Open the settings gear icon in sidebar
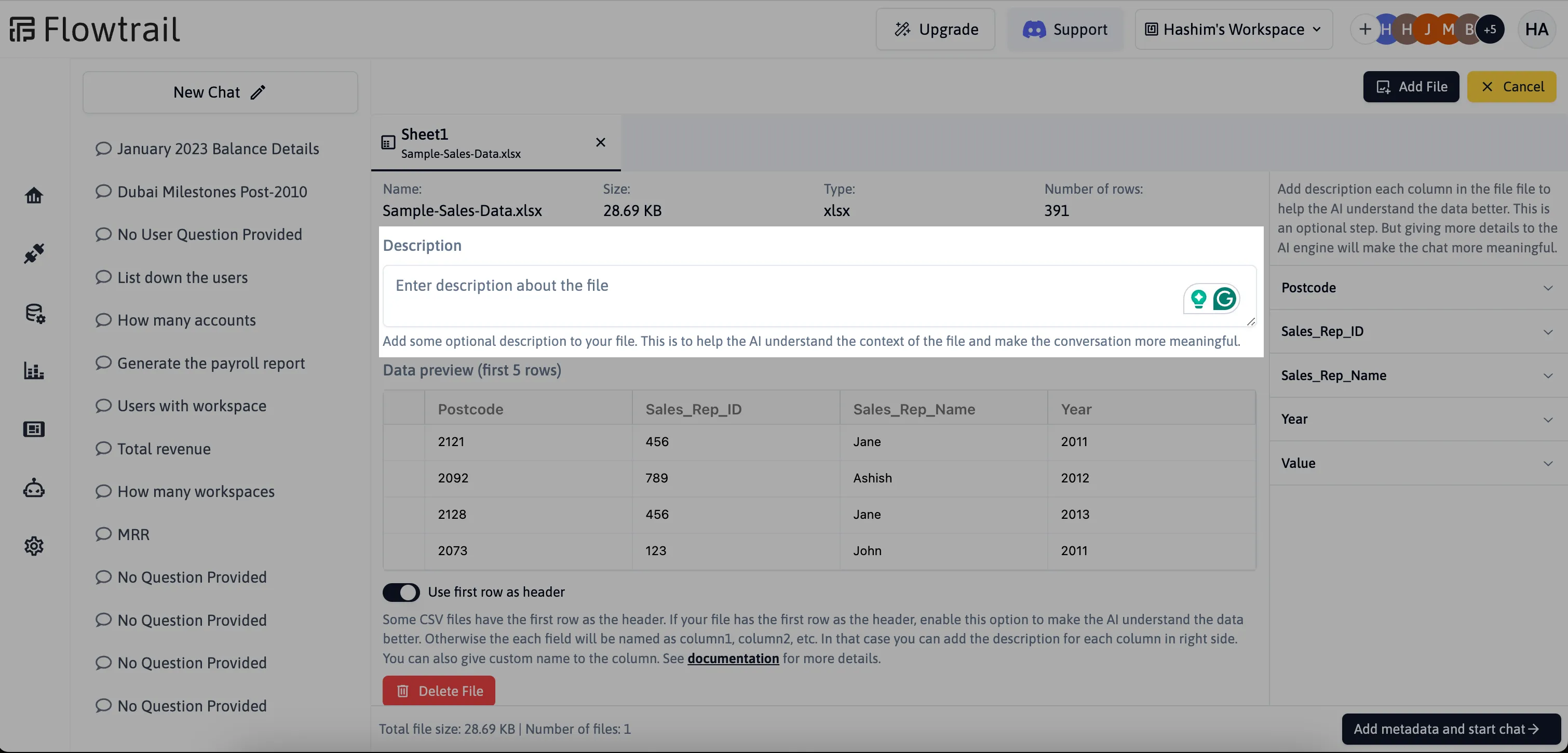1568x753 pixels. [34, 546]
